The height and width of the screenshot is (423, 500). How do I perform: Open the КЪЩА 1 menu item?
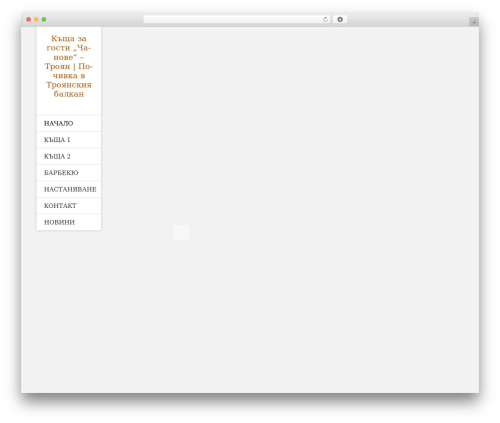click(x=69, y=140)
